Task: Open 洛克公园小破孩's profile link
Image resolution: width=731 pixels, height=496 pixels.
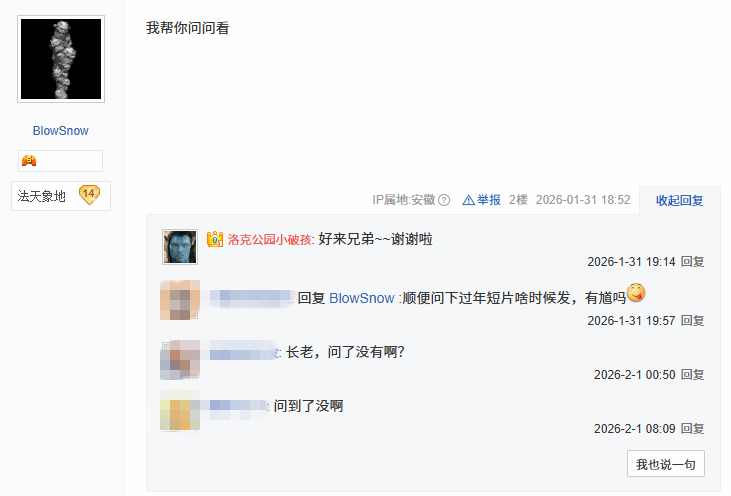Action: click(270, 240)
